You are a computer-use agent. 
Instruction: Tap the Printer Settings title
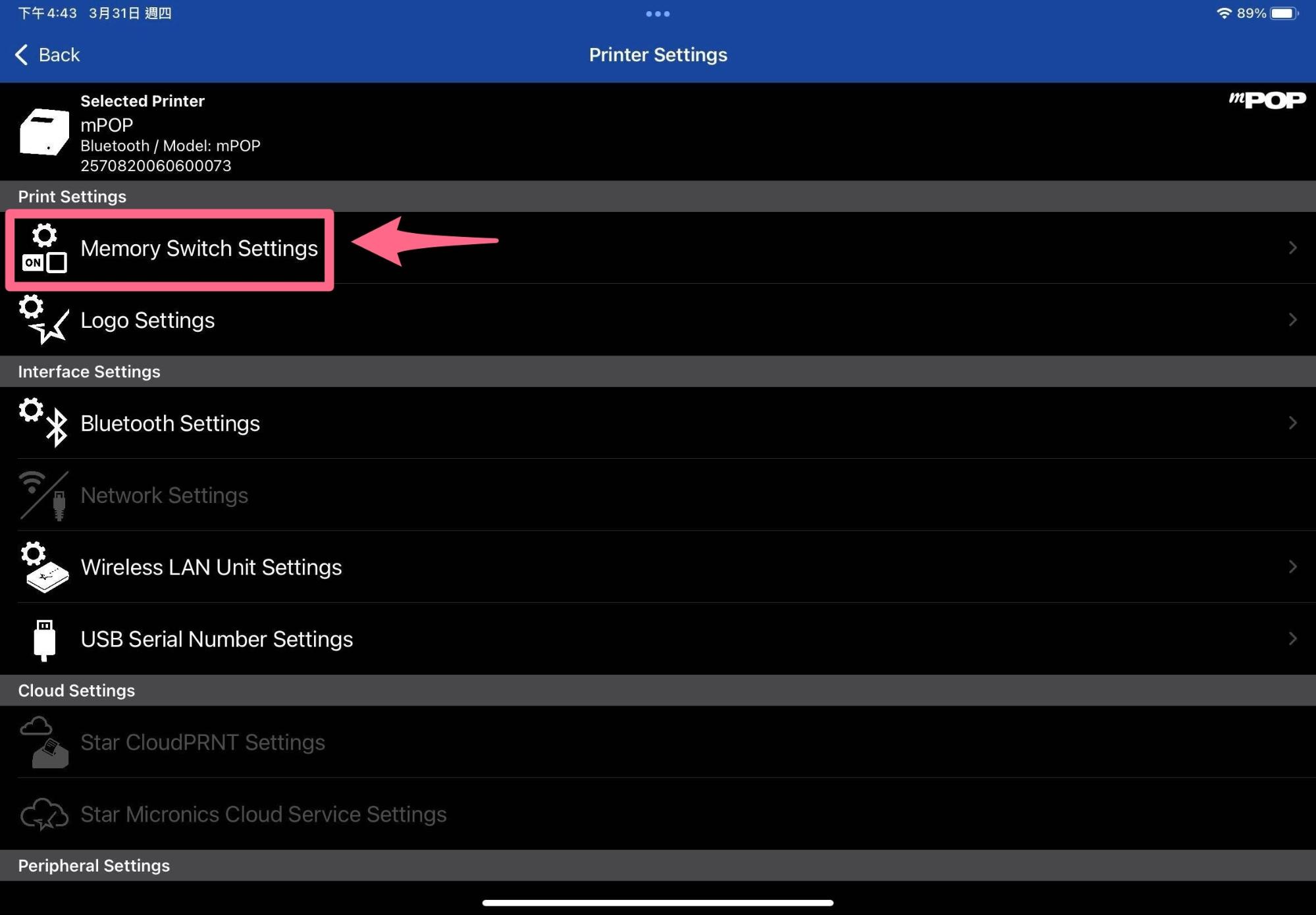tap(658, 55)
